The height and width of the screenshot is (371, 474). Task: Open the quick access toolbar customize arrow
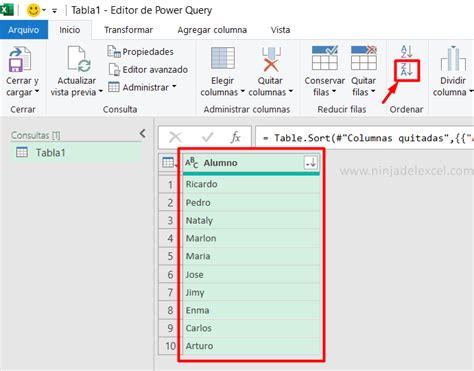(54, 11)
